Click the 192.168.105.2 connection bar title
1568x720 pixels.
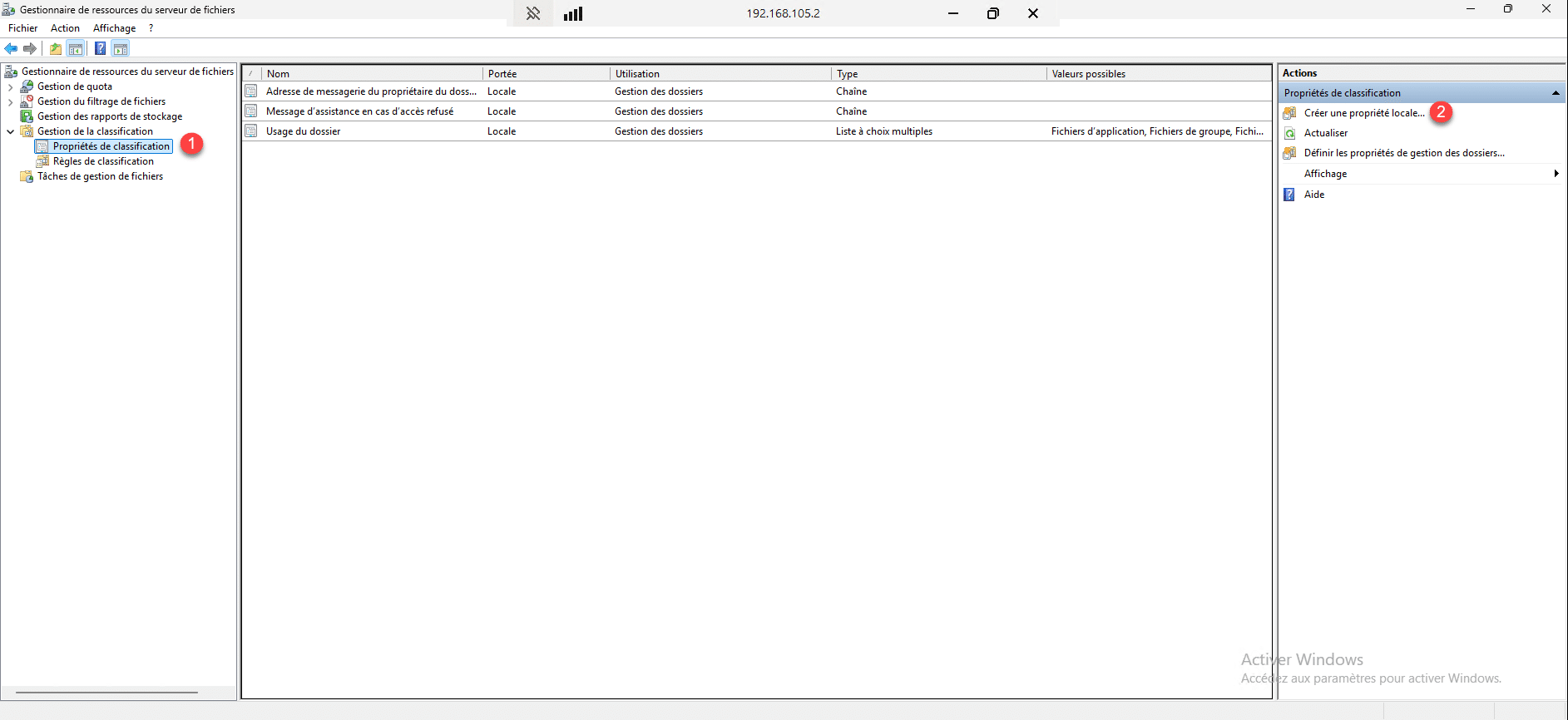coord(783,13)
